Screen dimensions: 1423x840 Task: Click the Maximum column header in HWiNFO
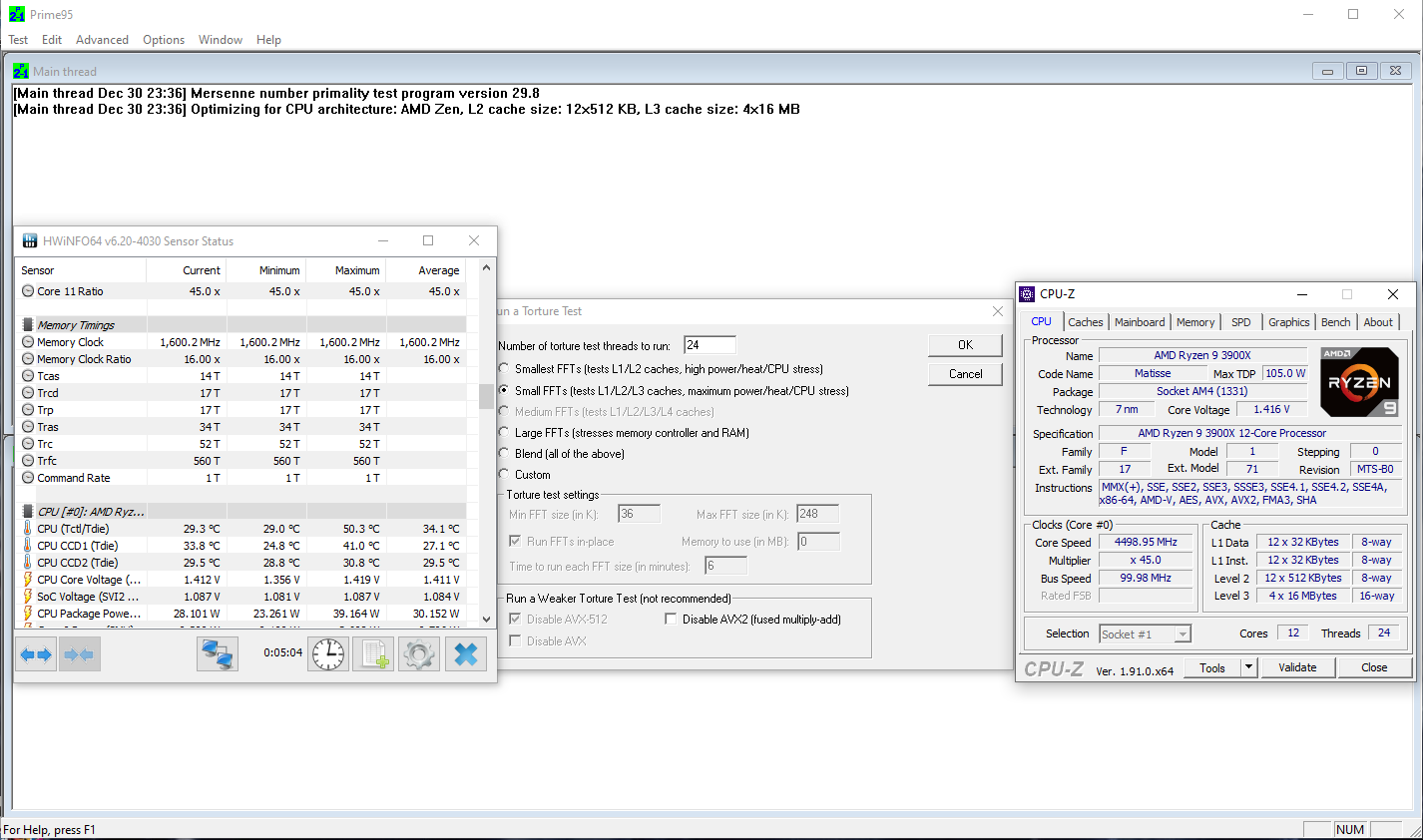pyautogui.click(x=345, y=269)
